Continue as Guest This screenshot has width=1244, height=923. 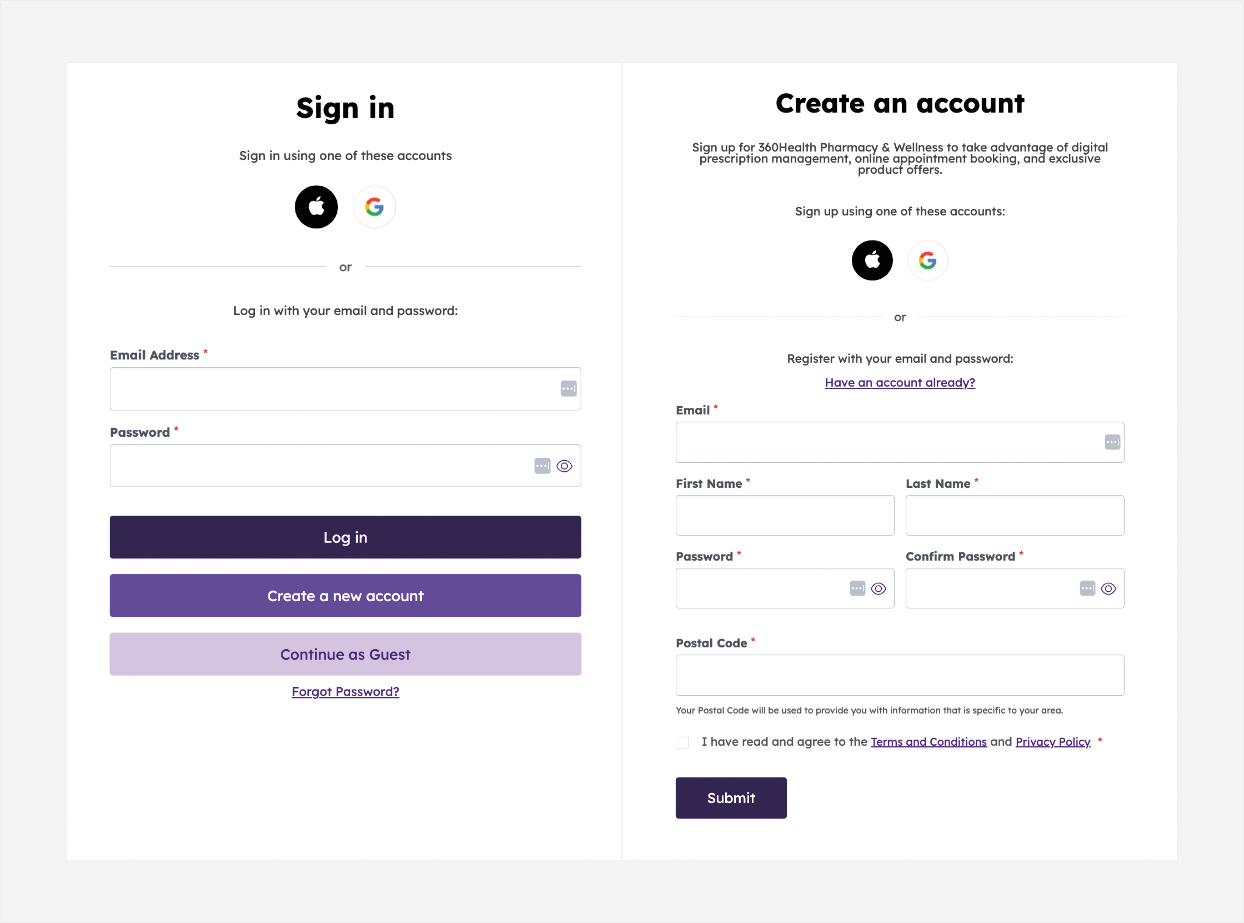pos(345,654)
